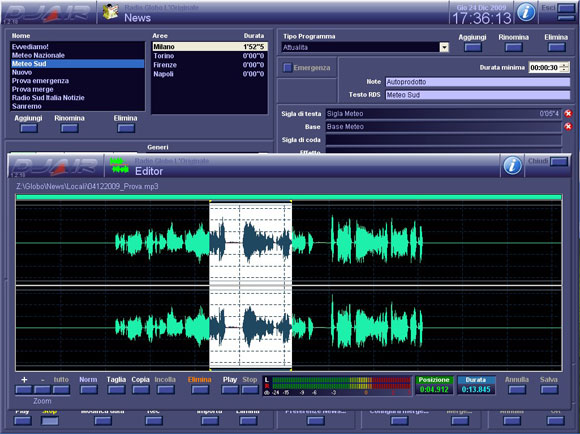580x434 pixels.
Task: Select Napoli in the Aree list
Action: tap(209, 74)
